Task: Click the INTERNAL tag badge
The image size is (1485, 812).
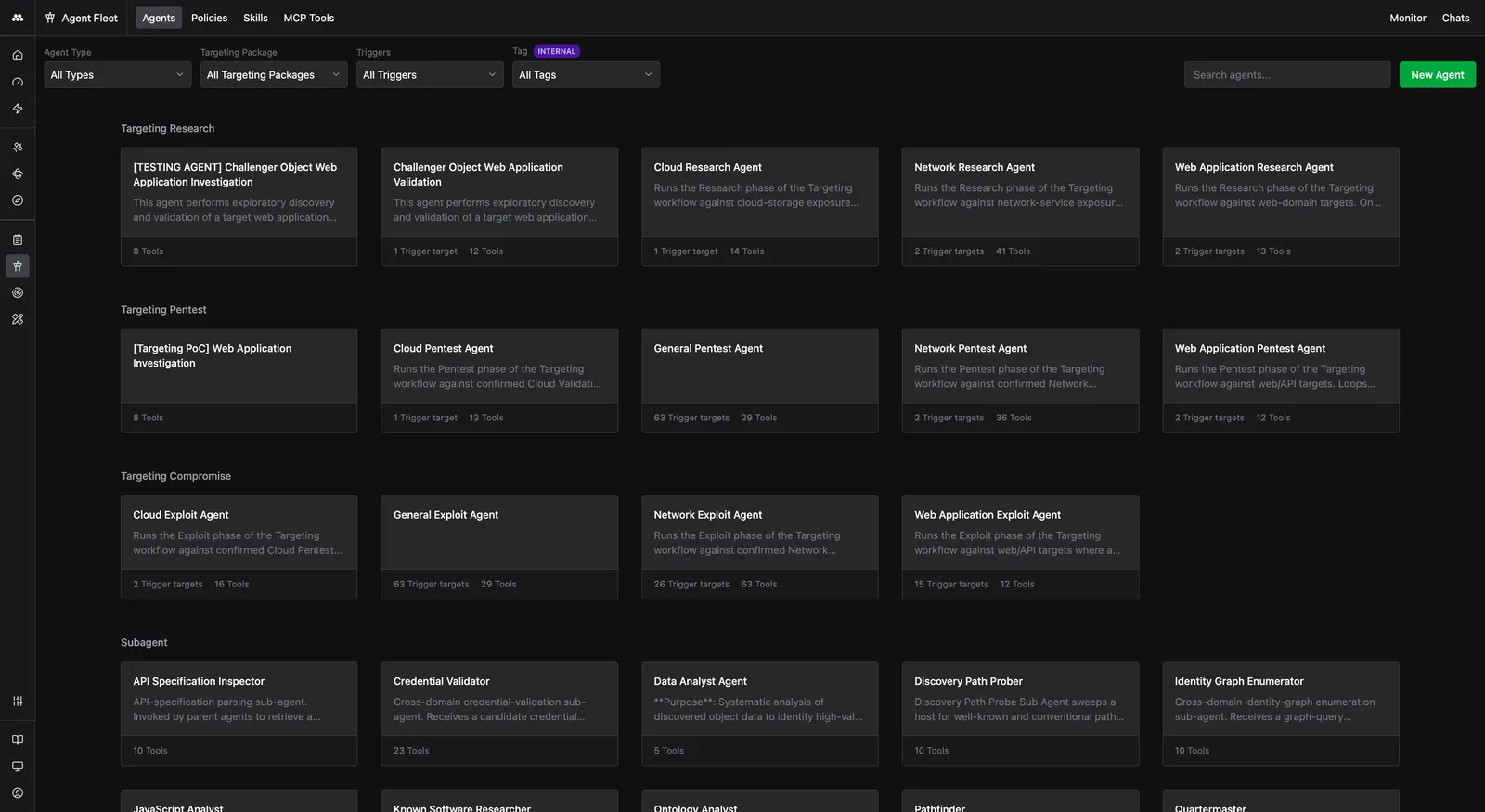Action: point(557,51)
